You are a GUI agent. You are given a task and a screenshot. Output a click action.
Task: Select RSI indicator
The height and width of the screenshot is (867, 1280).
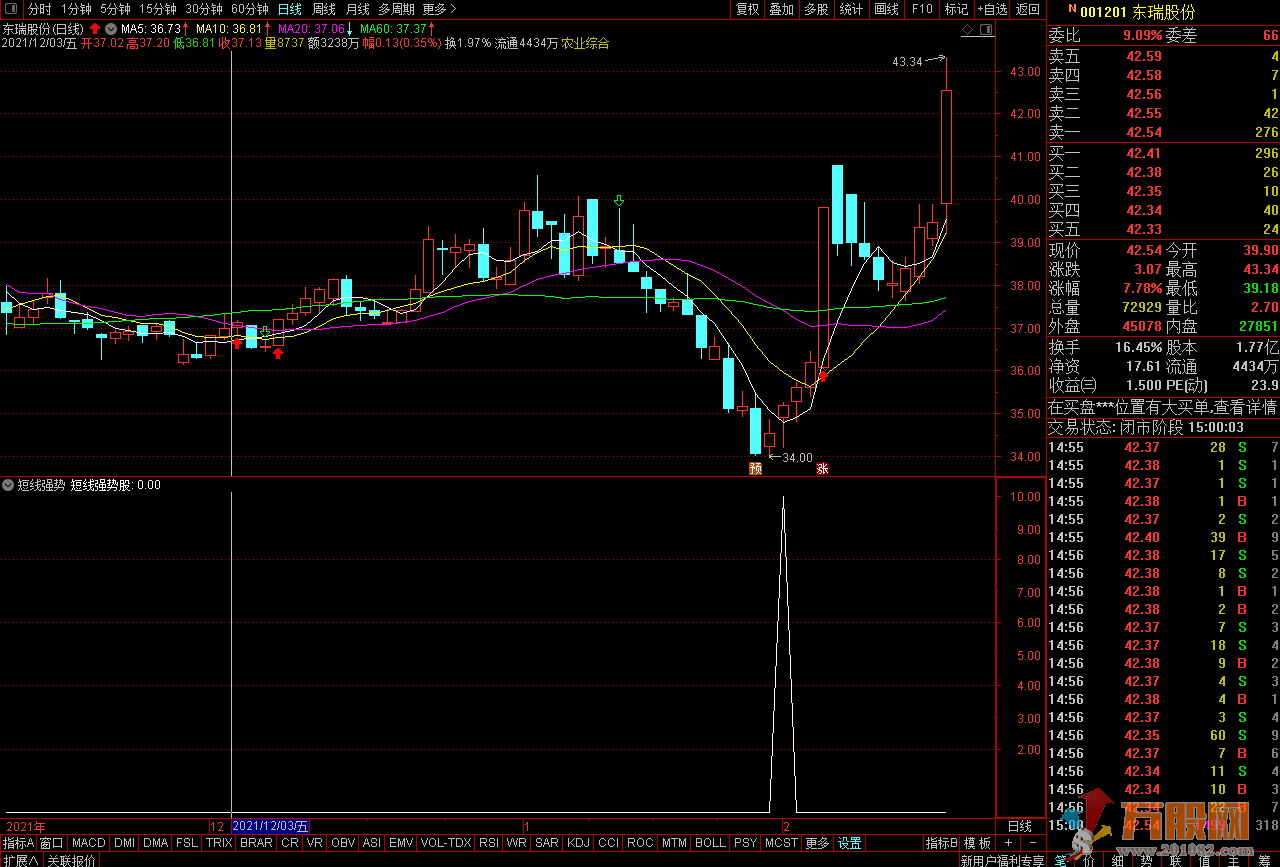(489, 843)
